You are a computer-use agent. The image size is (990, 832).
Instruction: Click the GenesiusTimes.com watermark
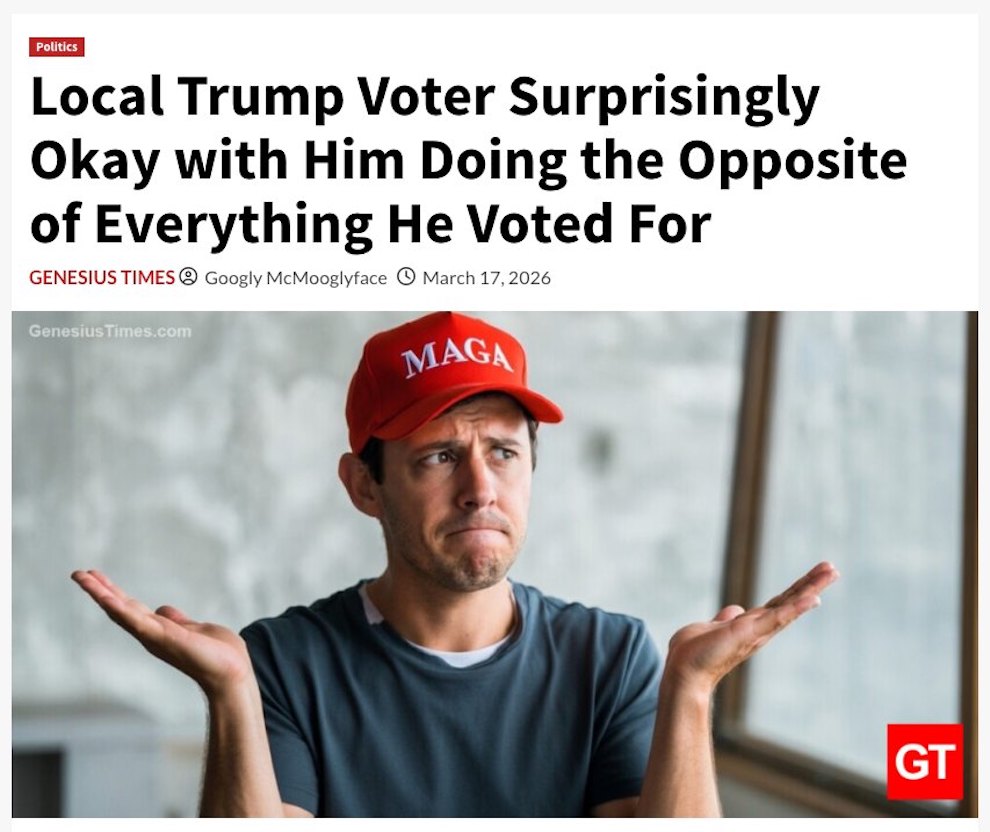click(110, 331)
